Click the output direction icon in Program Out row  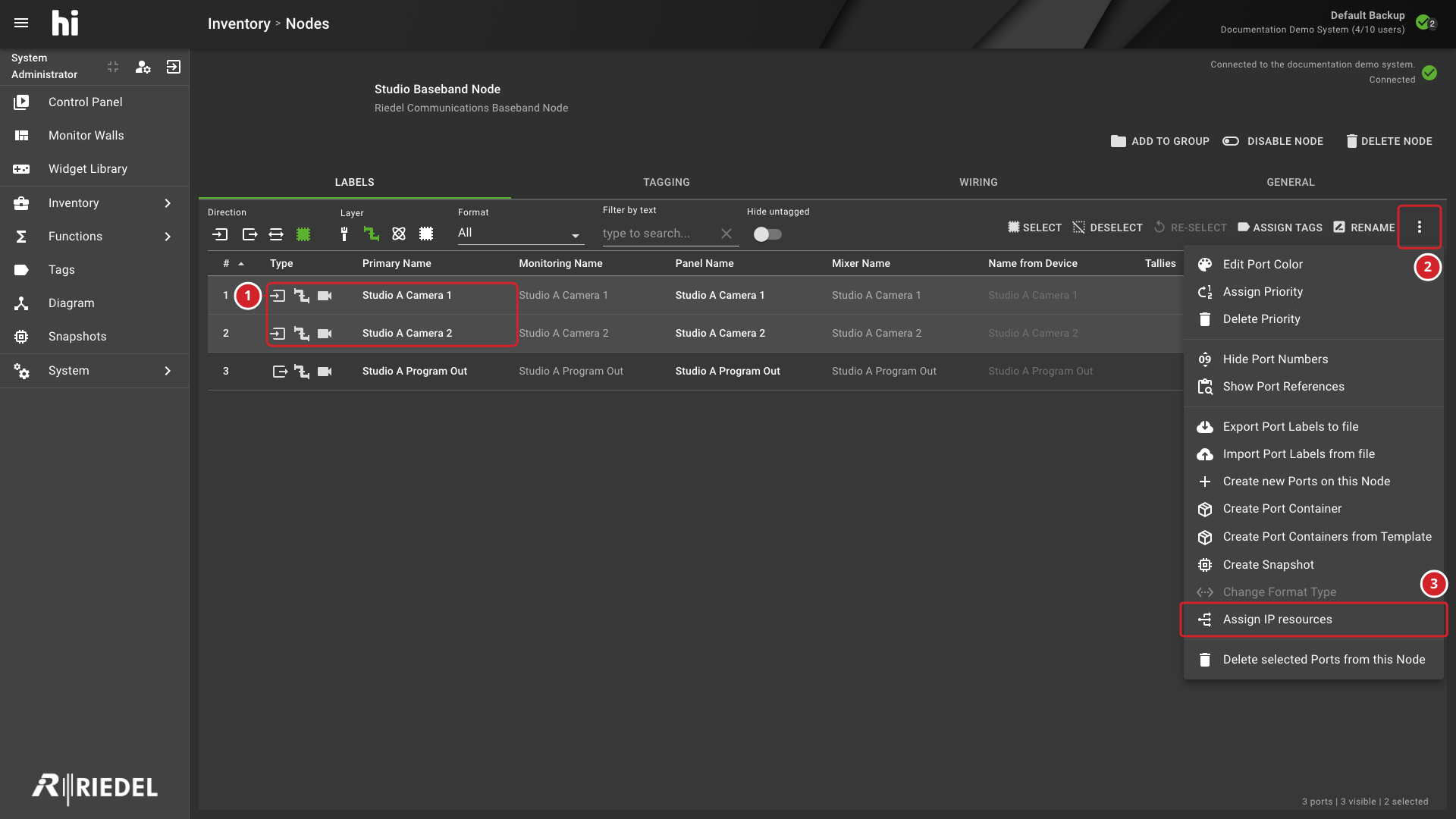[280, 372]
